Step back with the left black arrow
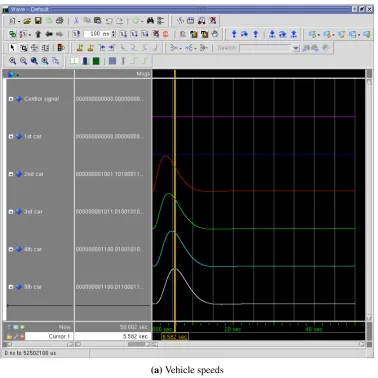 [49, 34]
